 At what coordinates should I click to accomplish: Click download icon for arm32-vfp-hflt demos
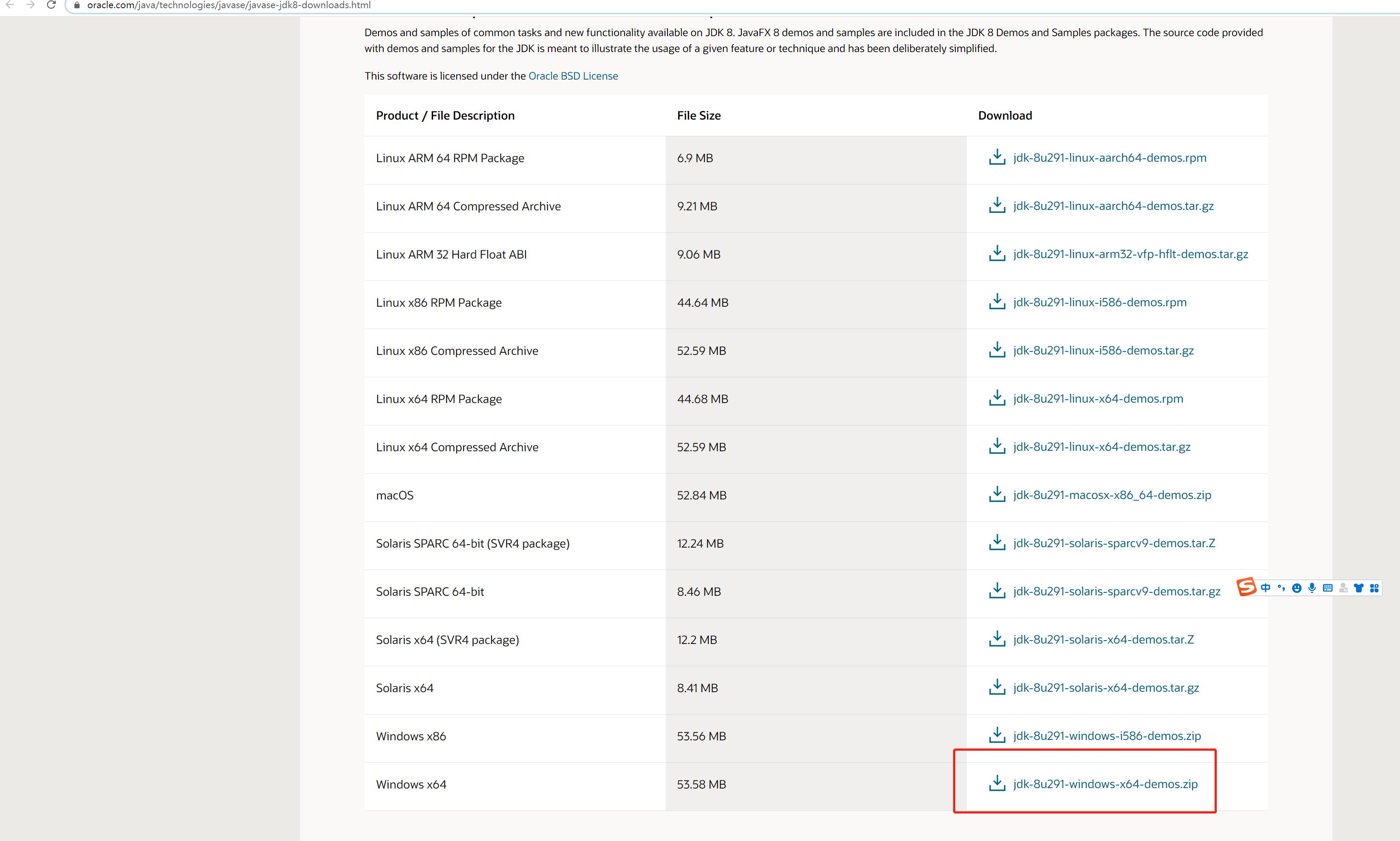(997, 254)
